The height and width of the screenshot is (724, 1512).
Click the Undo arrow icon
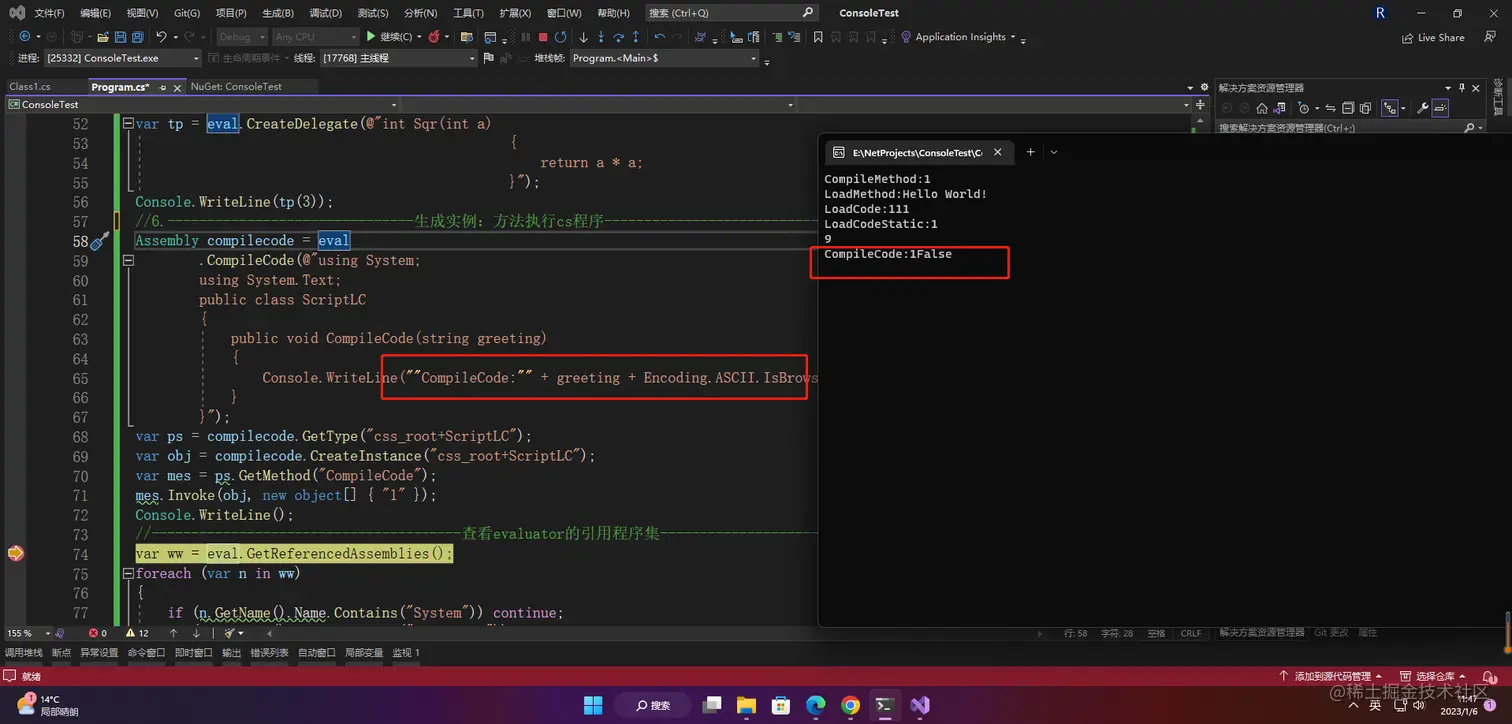160,37
